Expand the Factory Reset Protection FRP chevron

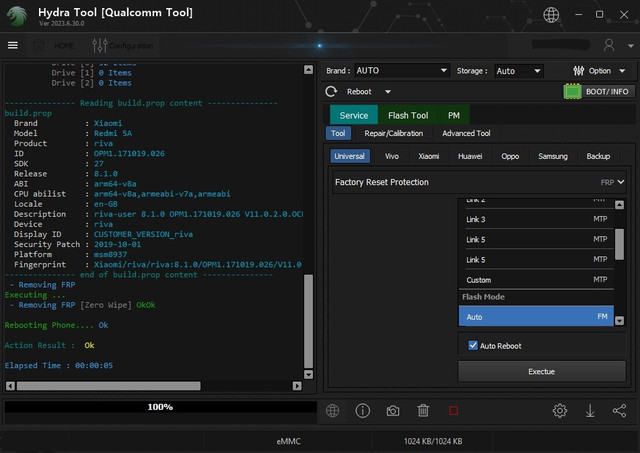coord(620,182)
